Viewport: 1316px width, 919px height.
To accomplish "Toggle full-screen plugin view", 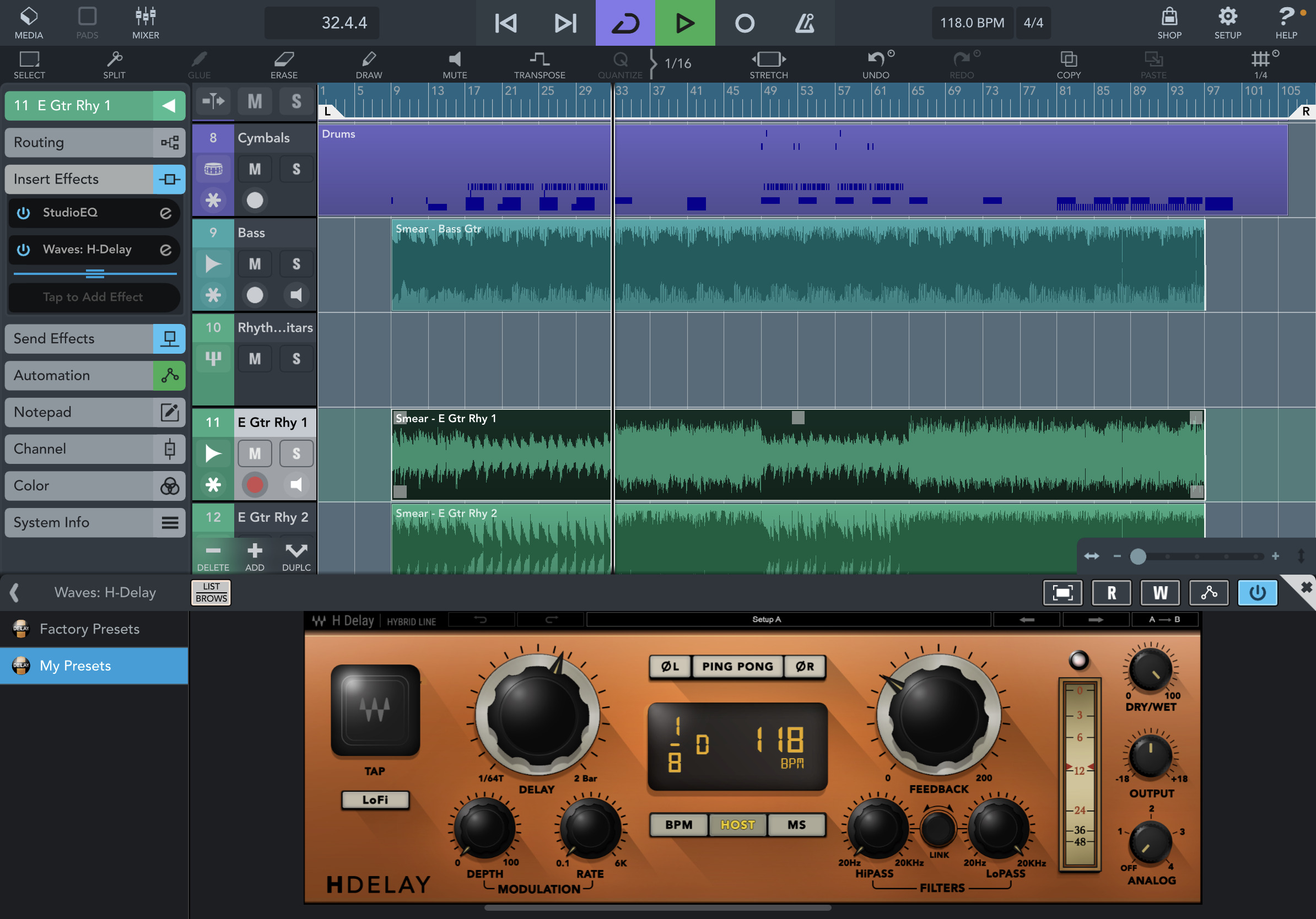I will 1062,592.
